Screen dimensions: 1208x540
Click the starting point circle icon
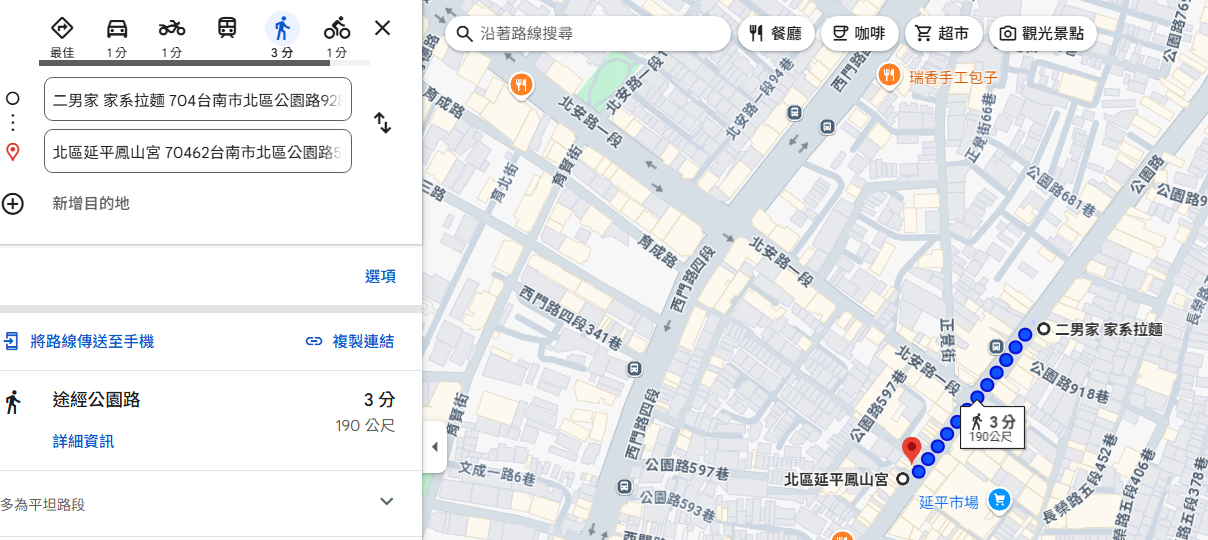tap(13, 98)
